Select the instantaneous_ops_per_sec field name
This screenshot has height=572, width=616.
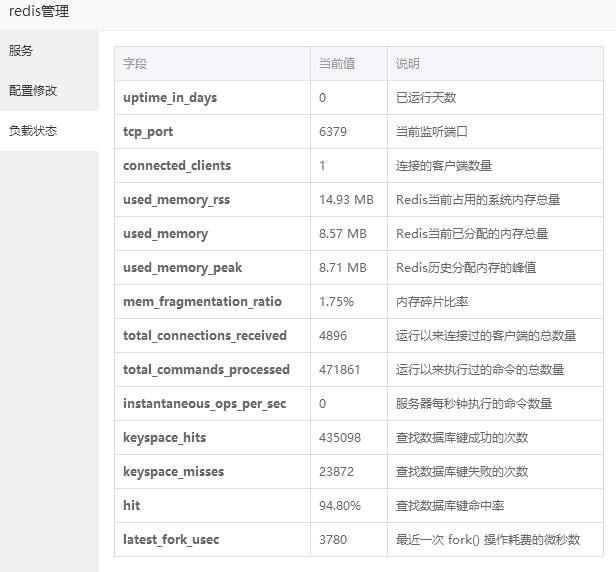(x=204, y=403)
